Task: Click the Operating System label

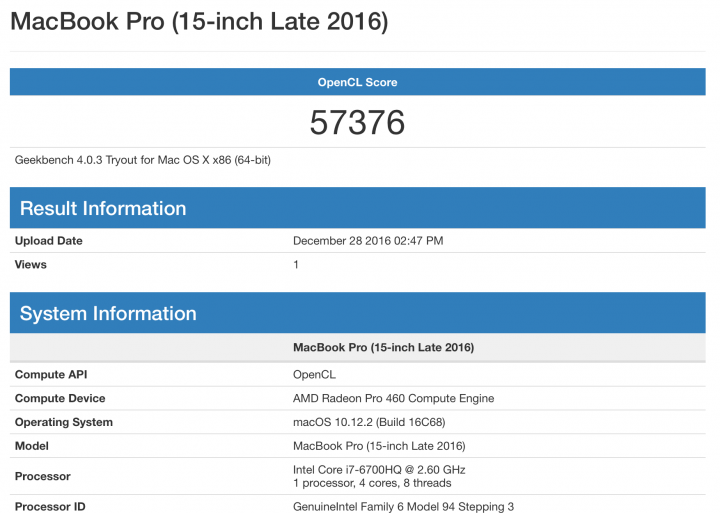Action: [x=64, y=422]
